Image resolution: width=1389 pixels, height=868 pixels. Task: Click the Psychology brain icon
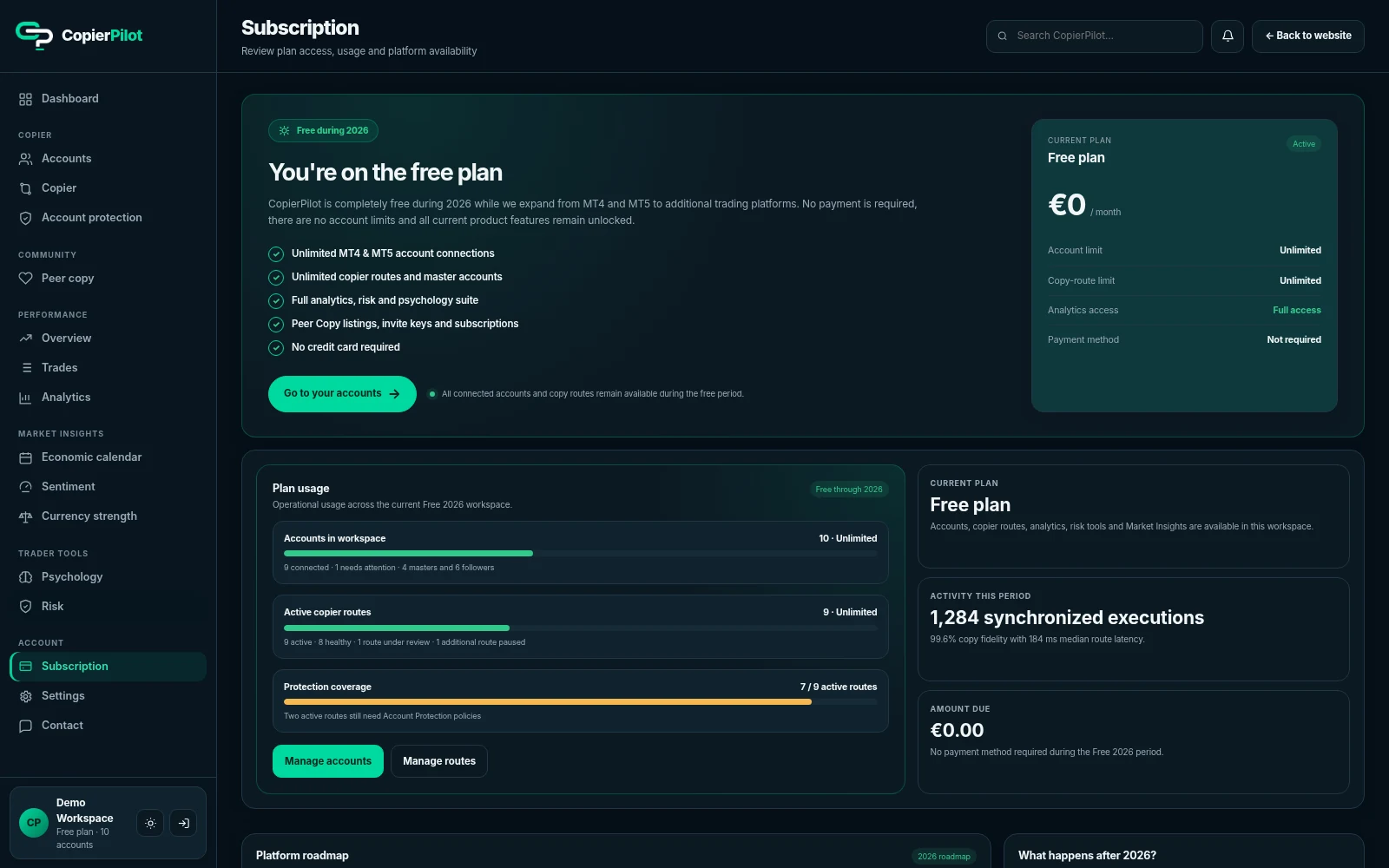pos(25,577)
